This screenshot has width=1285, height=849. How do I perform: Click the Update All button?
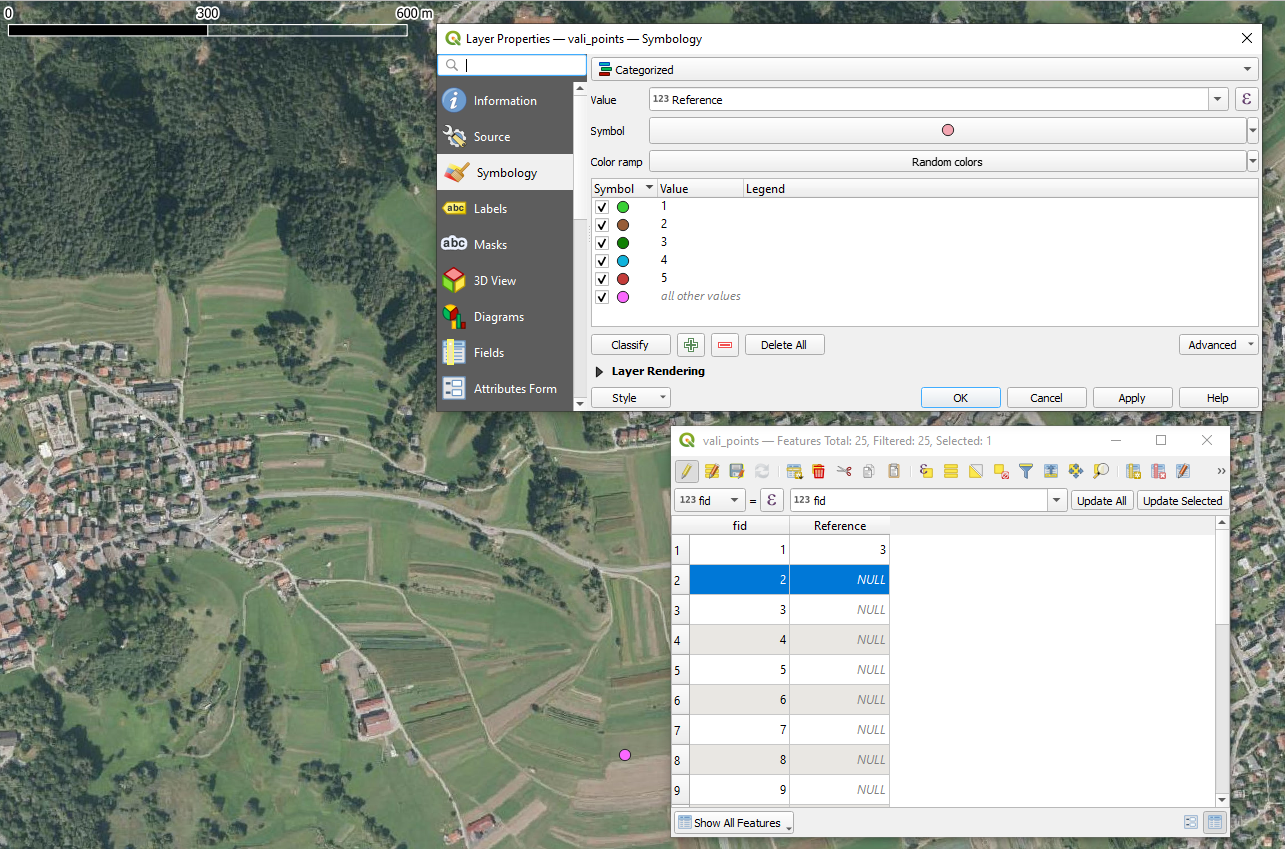1101,501
